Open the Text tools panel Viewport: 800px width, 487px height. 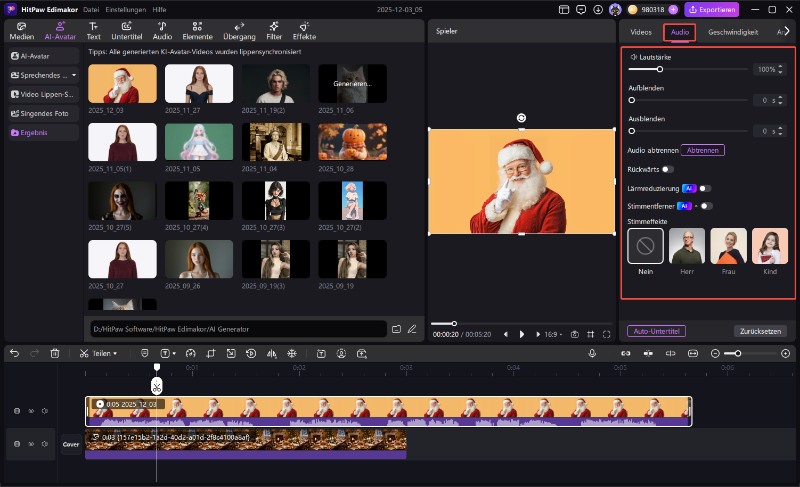click(93, 31)
